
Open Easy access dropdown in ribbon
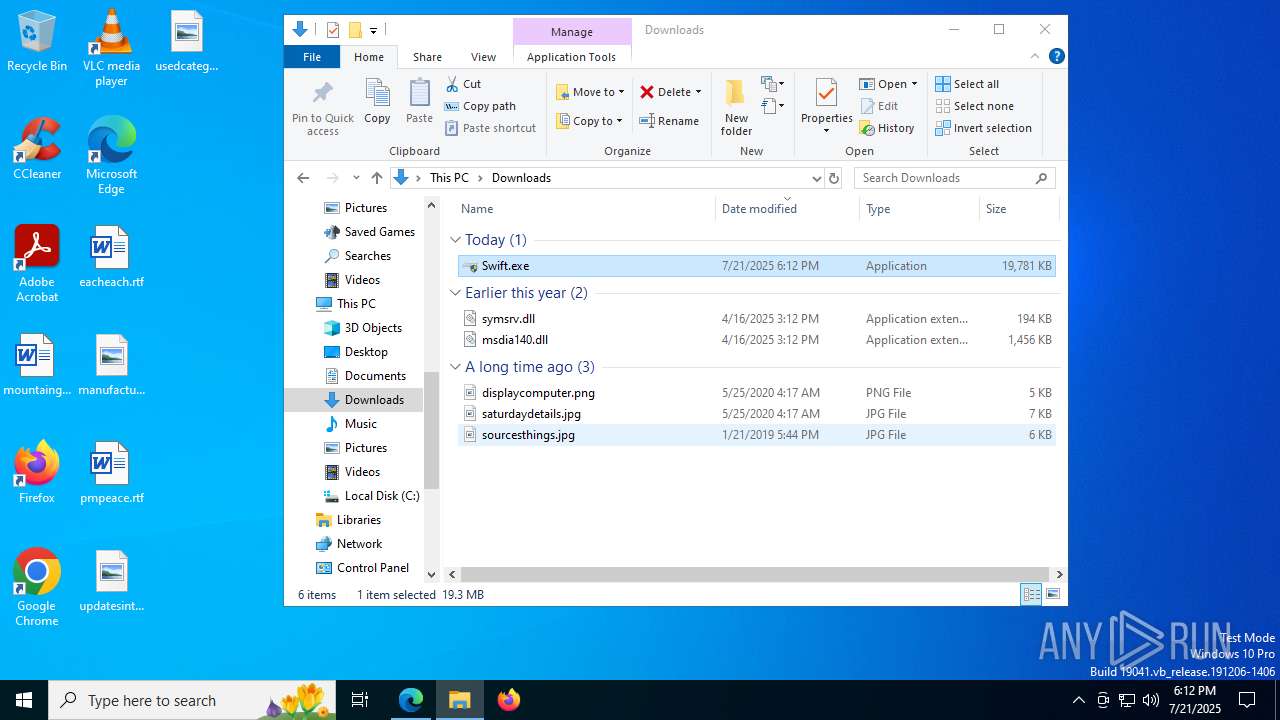pyautogui.click(x=773, y=106)
